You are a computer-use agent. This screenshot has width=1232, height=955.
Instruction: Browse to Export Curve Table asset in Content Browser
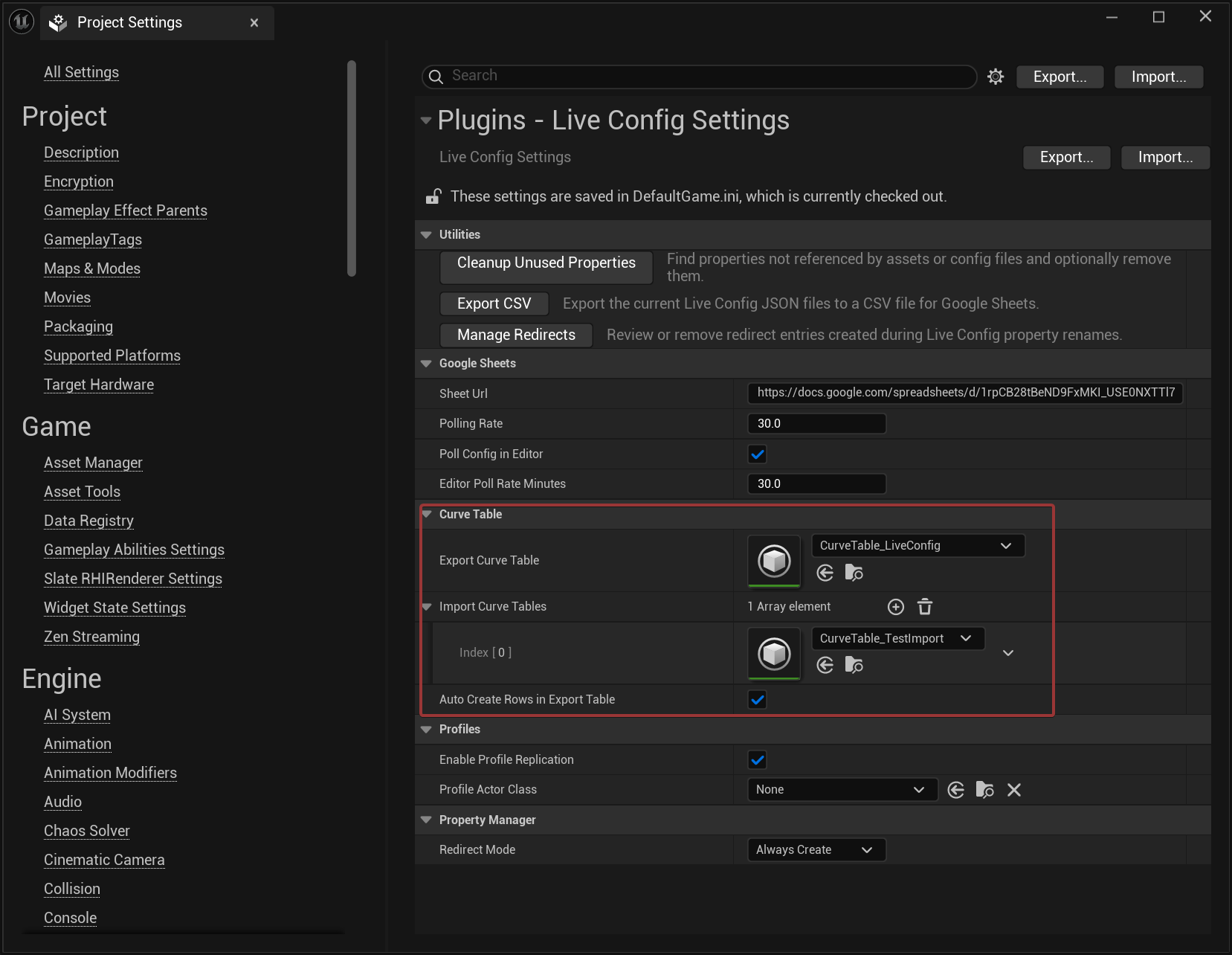pyautogui.click(x=854, y=573)
